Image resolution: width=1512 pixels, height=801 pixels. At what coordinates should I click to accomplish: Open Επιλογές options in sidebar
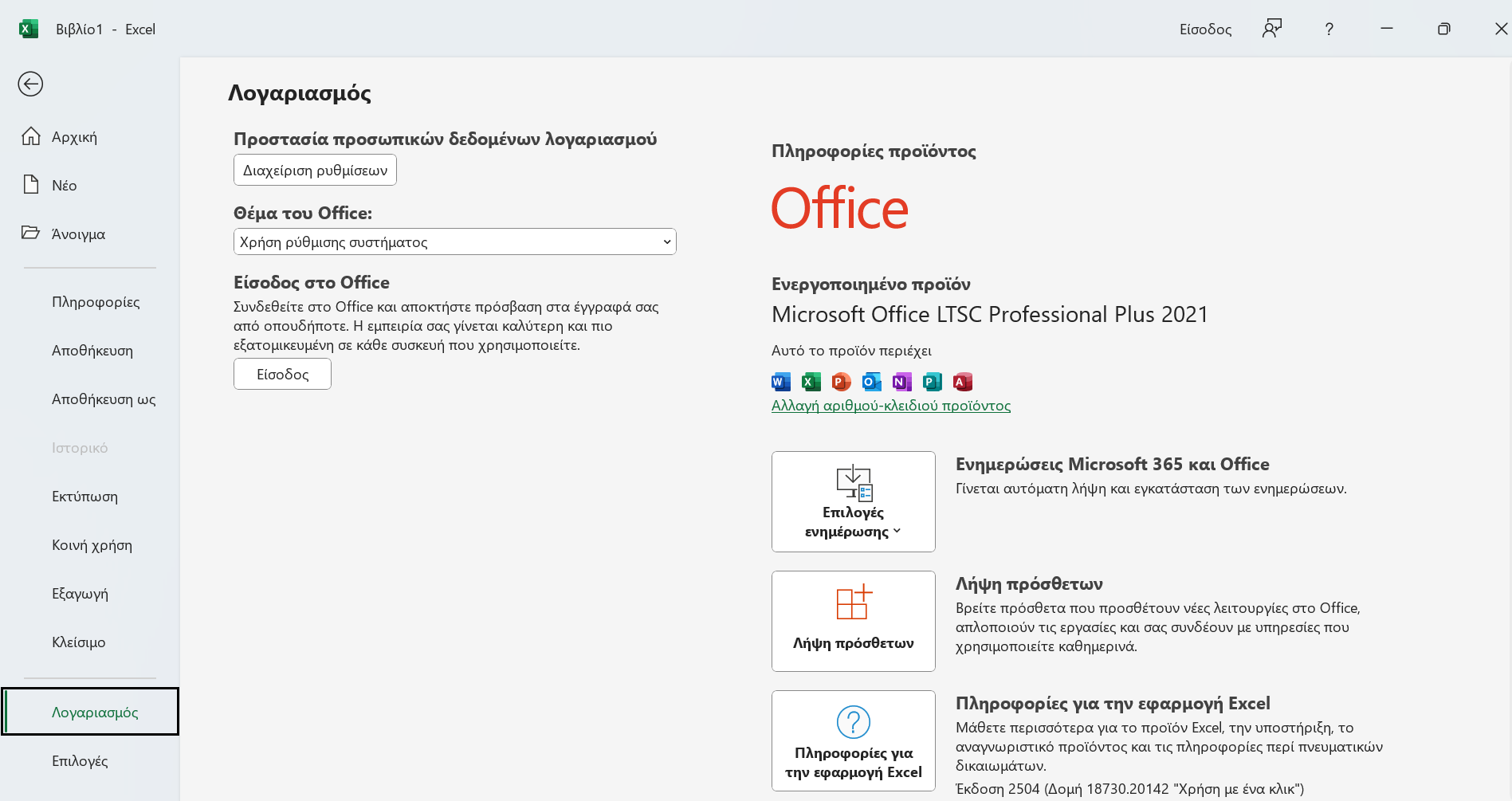80,761
